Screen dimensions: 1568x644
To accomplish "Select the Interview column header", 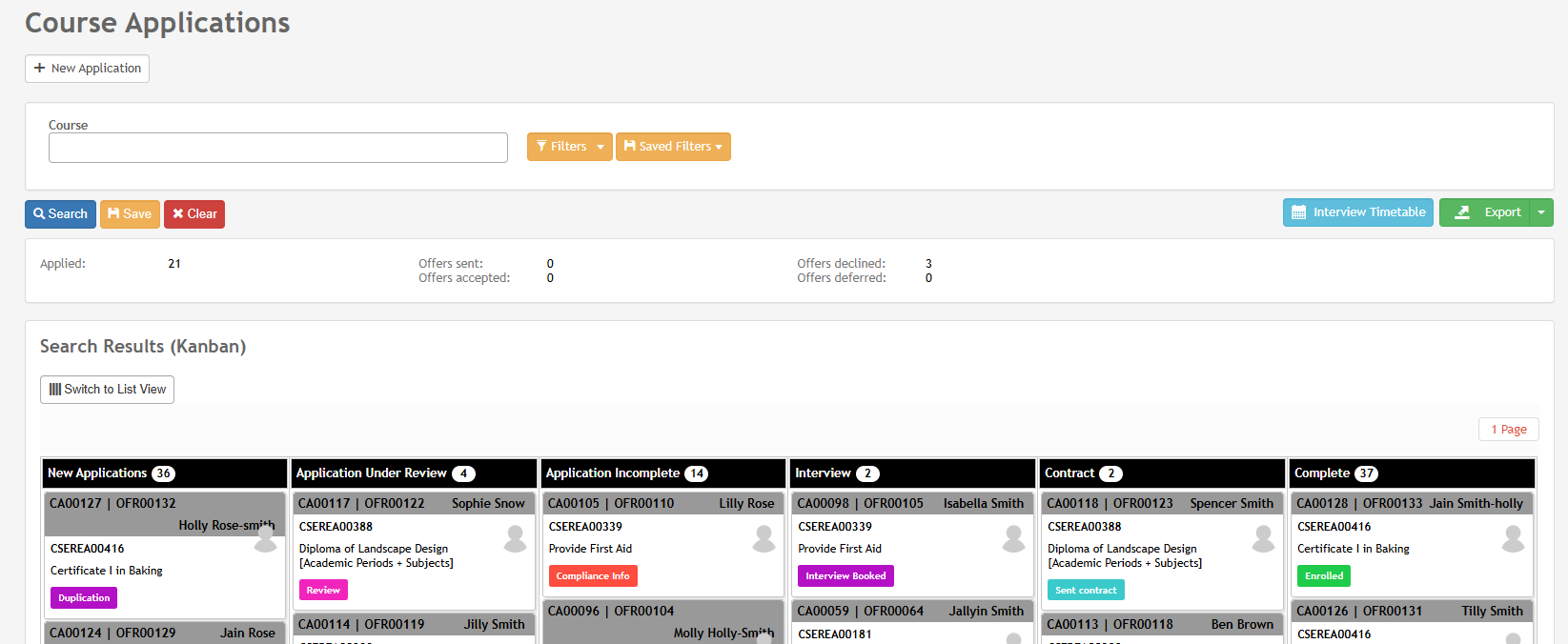I will [913, 473].
